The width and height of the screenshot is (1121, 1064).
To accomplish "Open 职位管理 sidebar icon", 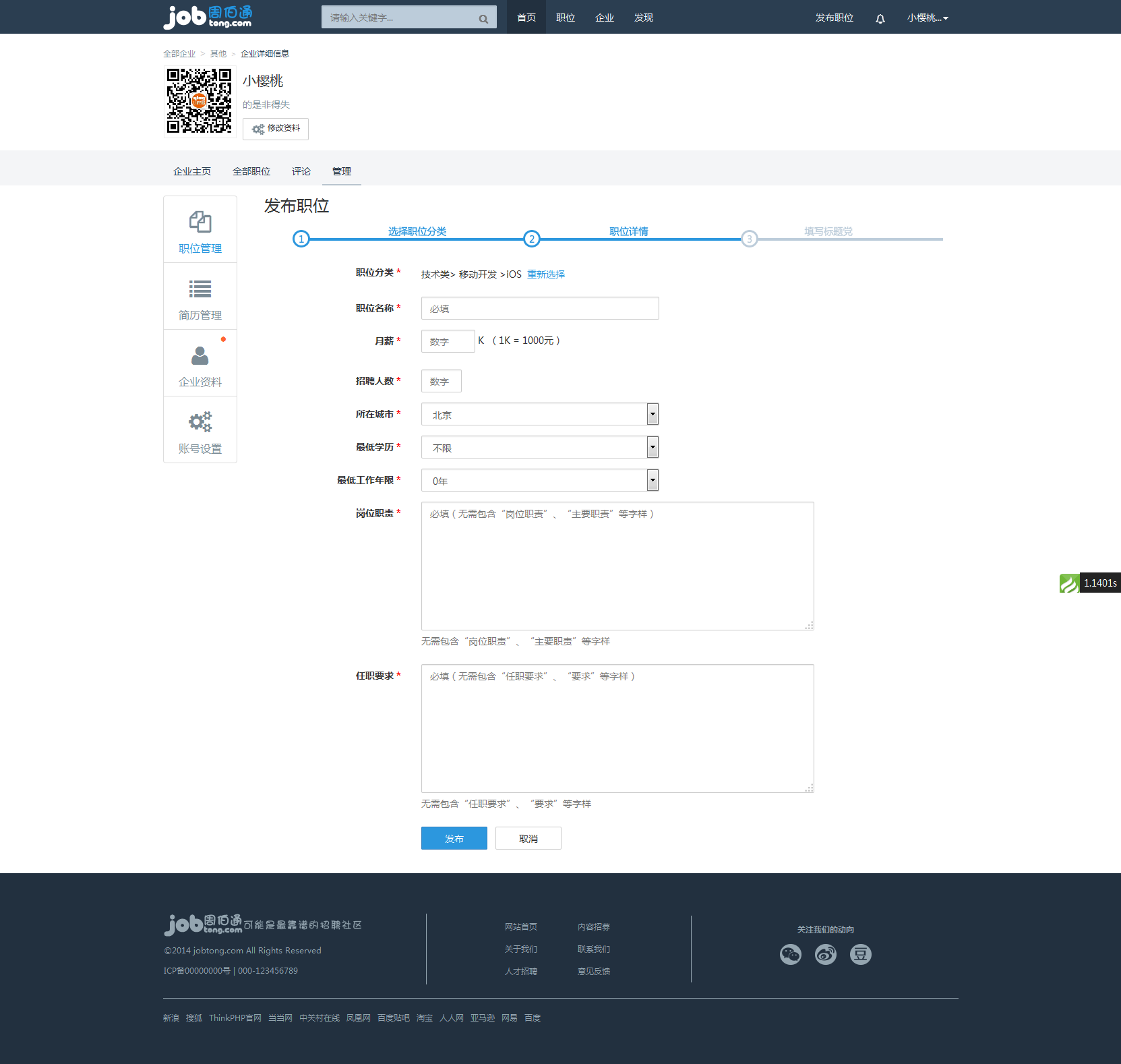I will [200, 222].
